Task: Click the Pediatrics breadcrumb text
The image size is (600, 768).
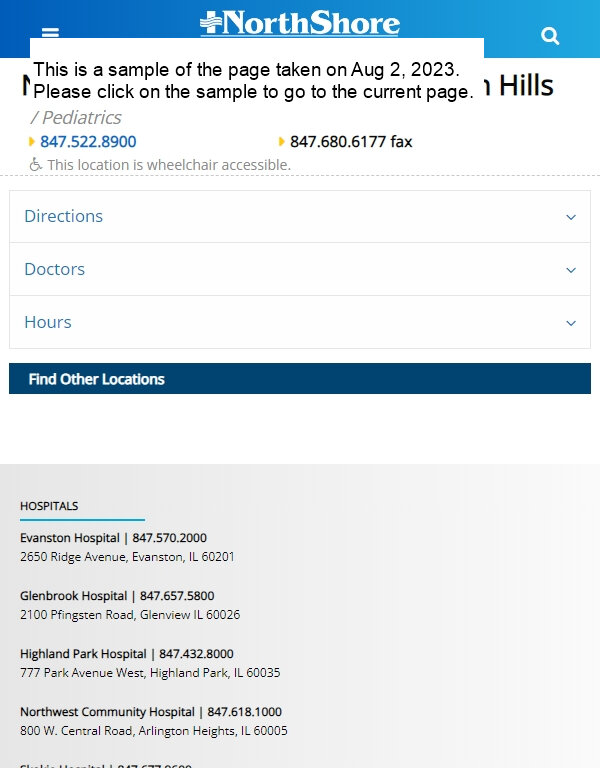Action: pos(76,118)
